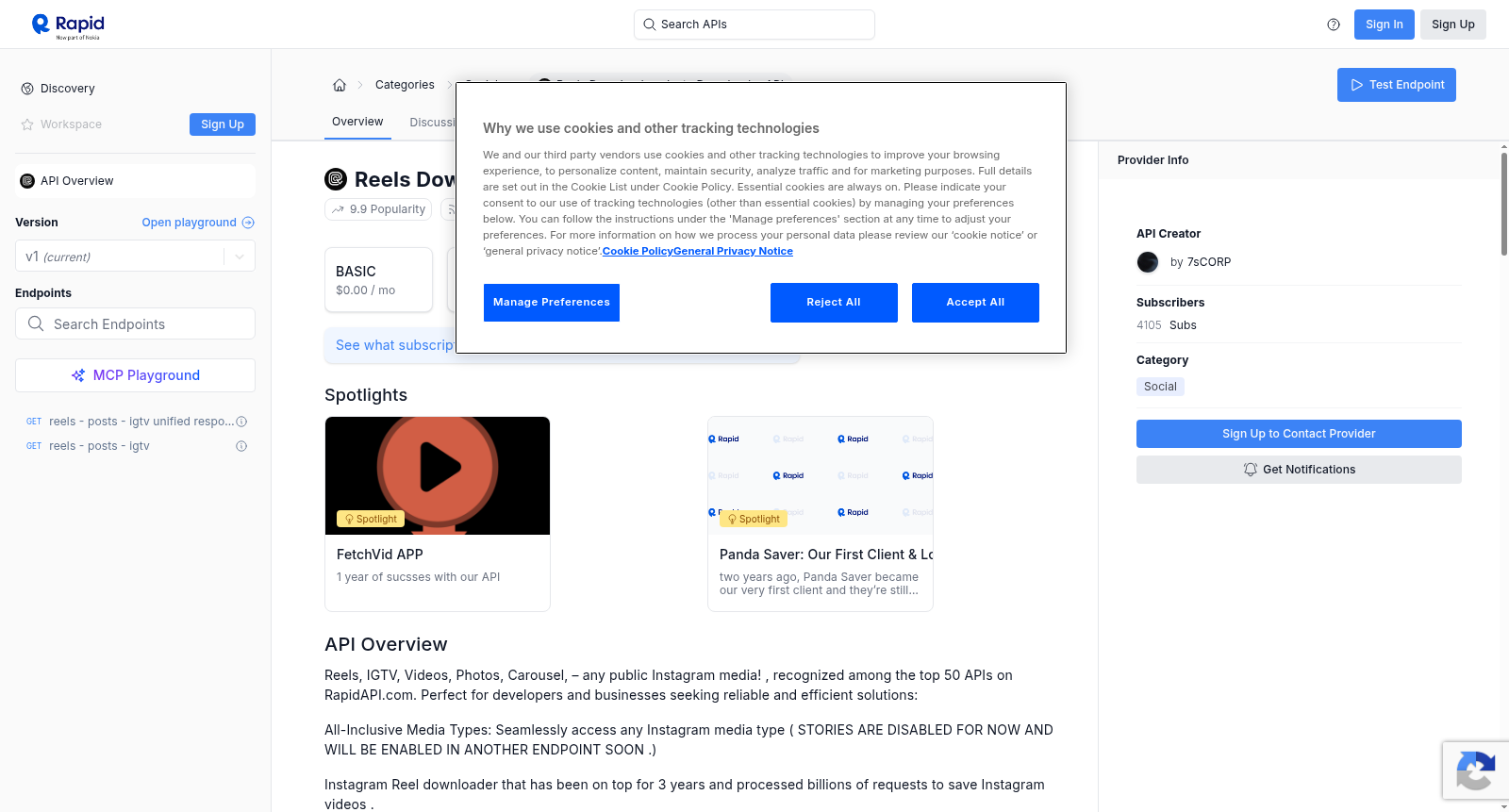The image size is (1509, 812).
Task: Focus the Search Endpoints field
Action: [135, 323]
